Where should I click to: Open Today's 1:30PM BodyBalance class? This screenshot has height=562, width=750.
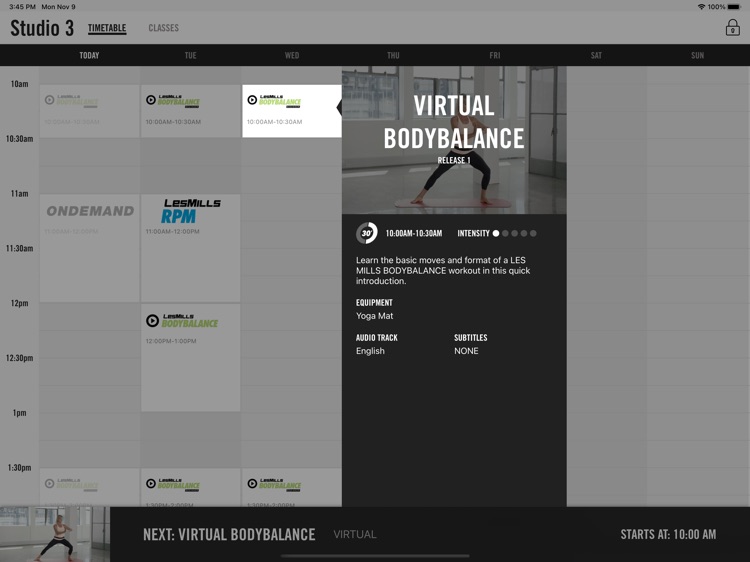tap(89, 487)
